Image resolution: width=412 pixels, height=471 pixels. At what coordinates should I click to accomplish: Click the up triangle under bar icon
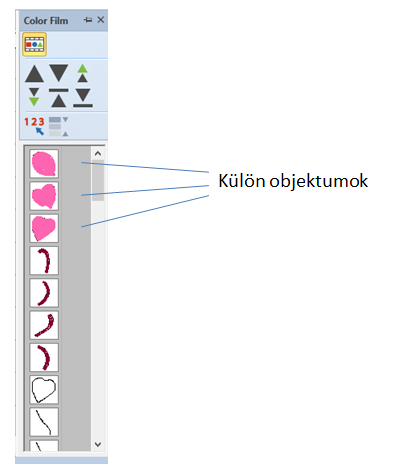tap(59, 98)
